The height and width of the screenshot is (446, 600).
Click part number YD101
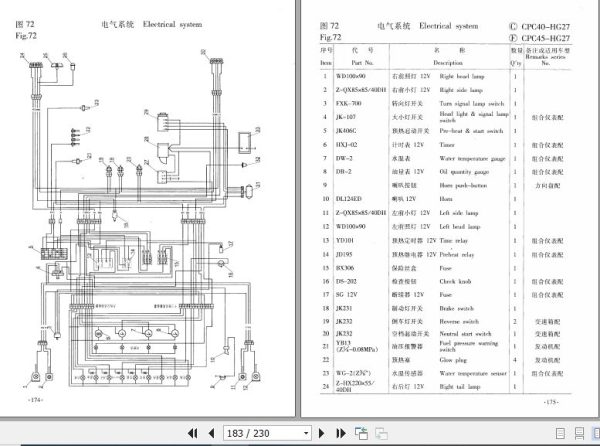tap(344, 241)
